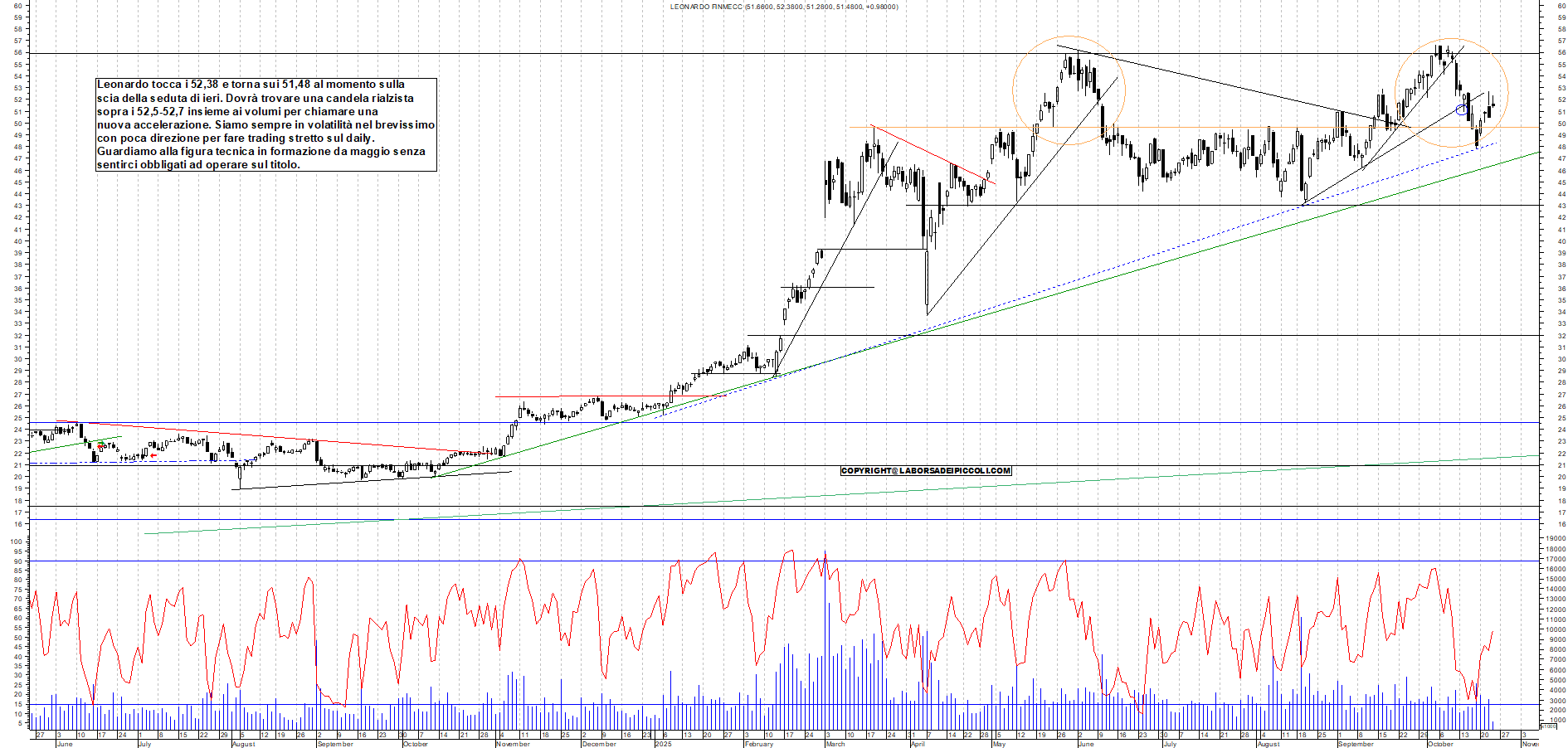Click the [x100] volume multiplier label
The width and height of the screenshot is (1568, 748).
click(x=1548, y=726)
